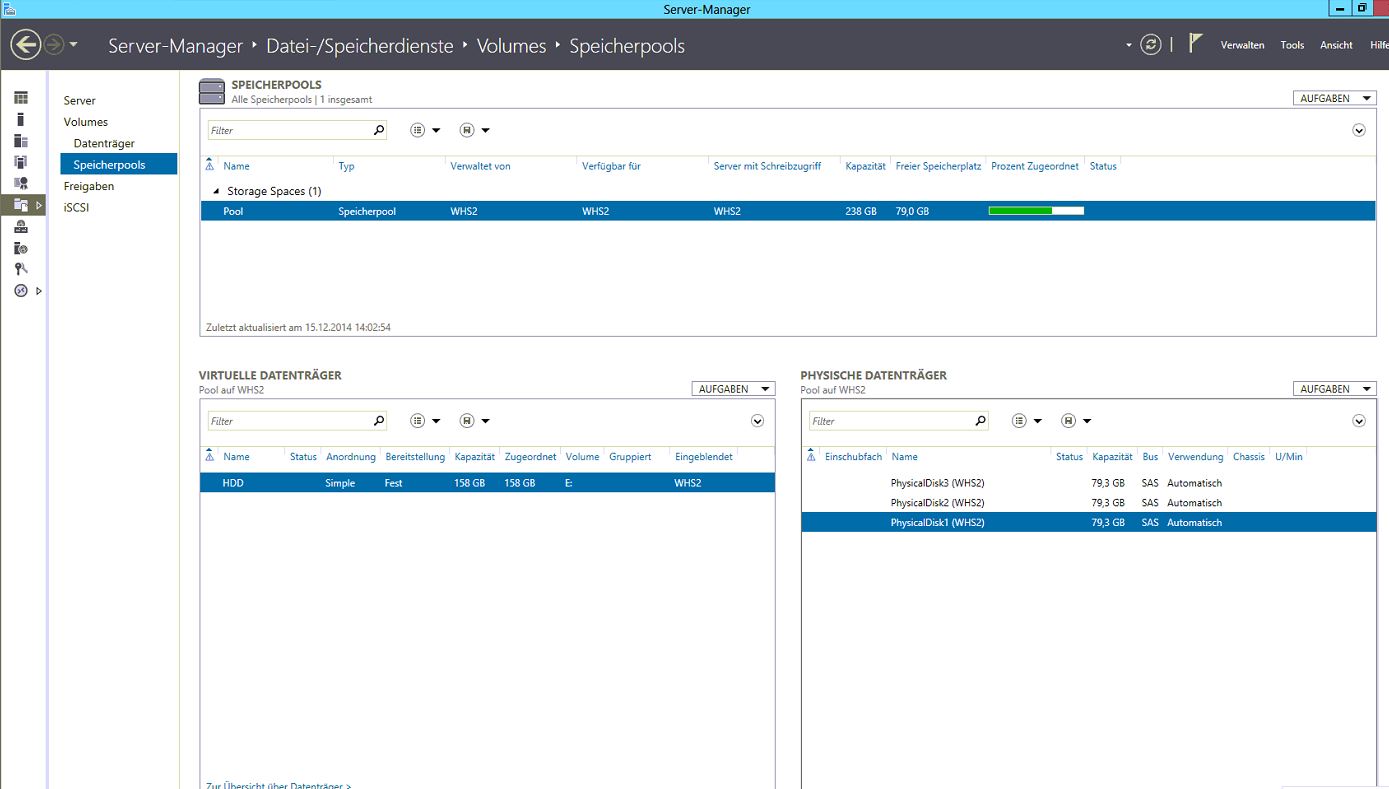
Task: Select the HDD virtual disk row
Action: [487, 483]
